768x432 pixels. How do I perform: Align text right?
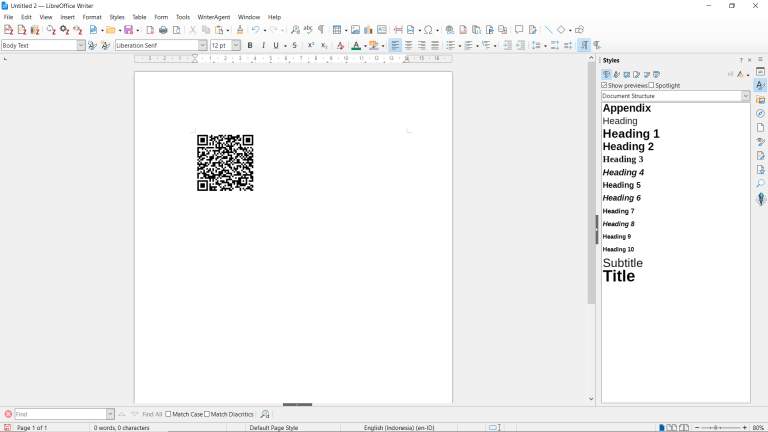click(421, 45)
